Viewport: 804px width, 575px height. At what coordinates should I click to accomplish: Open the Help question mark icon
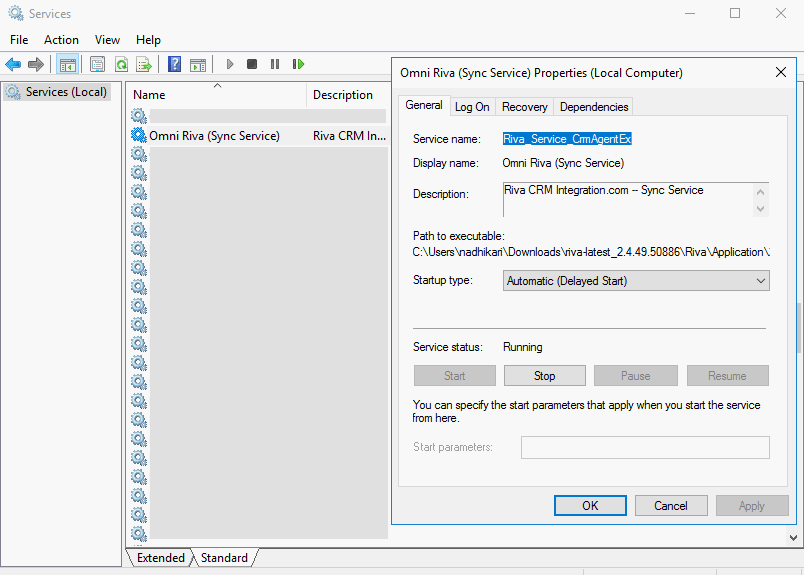coord(174,64)
